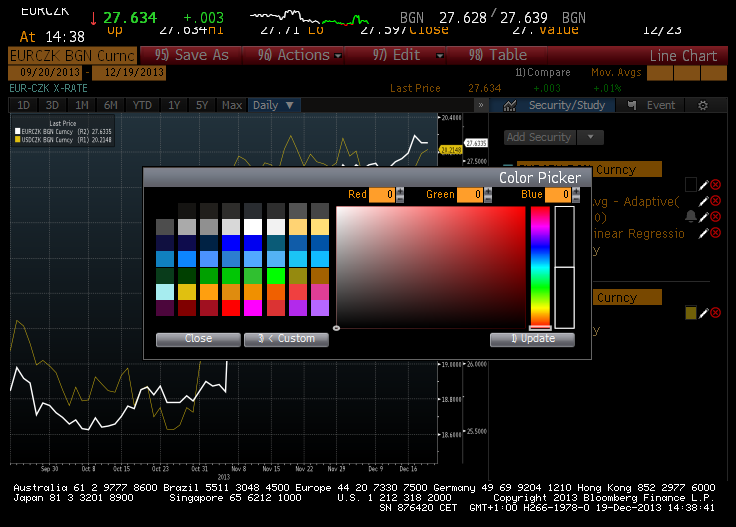
Task: Select the YTD time range tab
Action: click(142, 105)
